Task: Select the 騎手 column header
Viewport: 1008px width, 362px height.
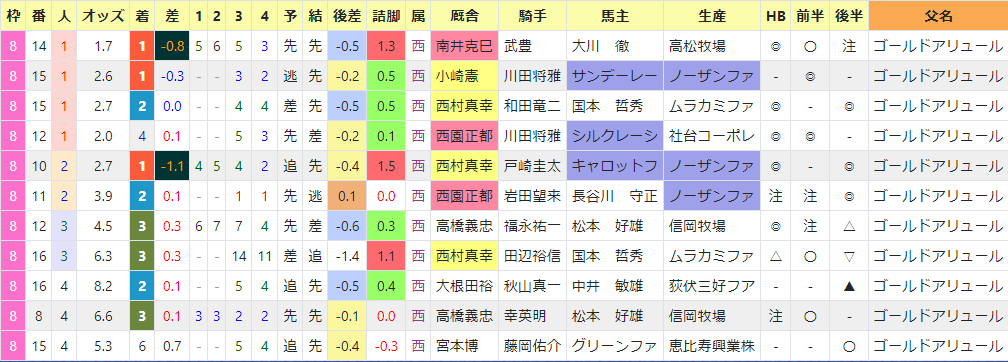Action: tap(533, 16)
